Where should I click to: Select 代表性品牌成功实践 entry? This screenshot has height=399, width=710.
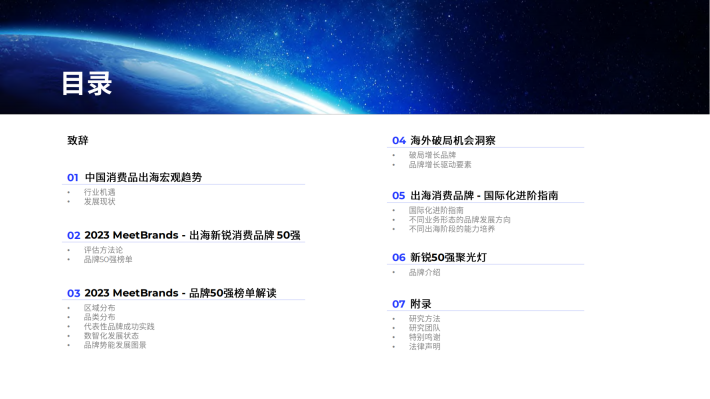(x=119, y=327)
